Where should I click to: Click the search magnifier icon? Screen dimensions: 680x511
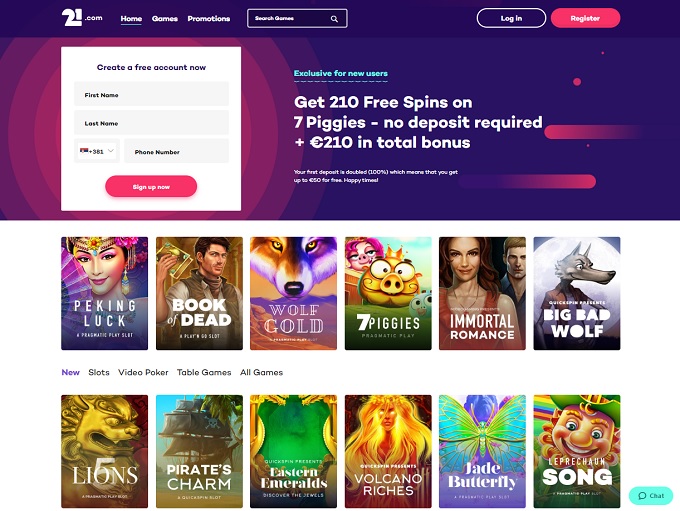coord(334,19)
